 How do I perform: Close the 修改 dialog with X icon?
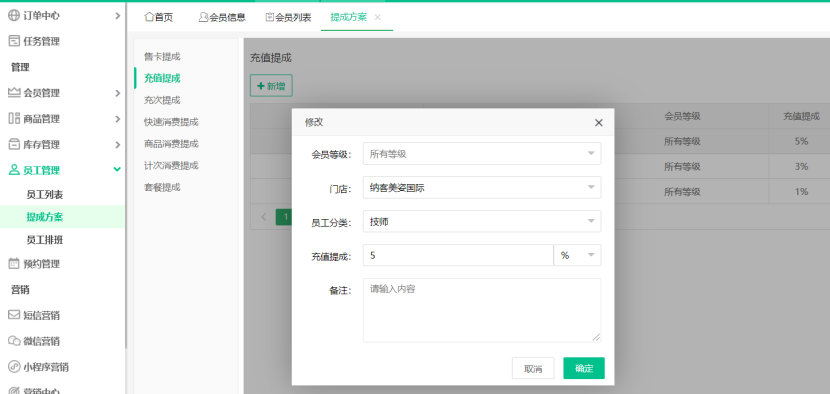coord(599,123)
